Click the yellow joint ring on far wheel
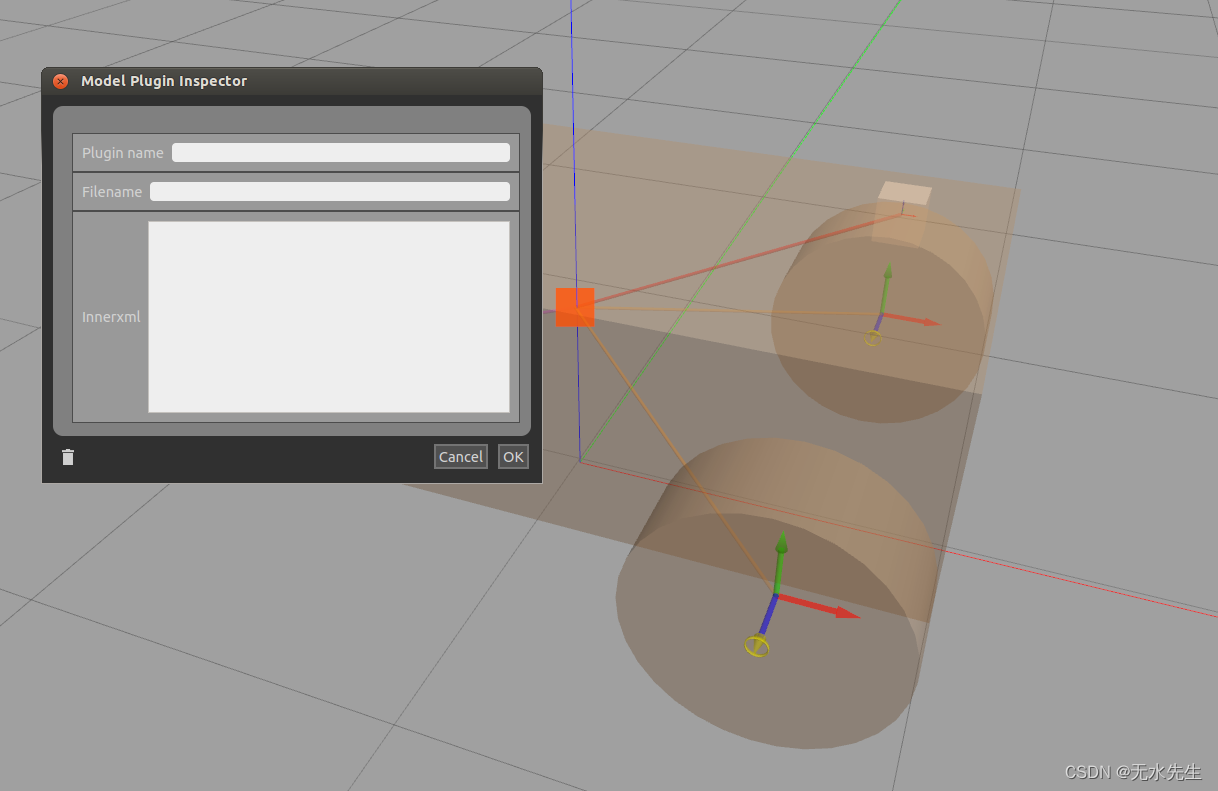Image resolution: width=1218 pixels, height=791 pixels. point(873,338)
